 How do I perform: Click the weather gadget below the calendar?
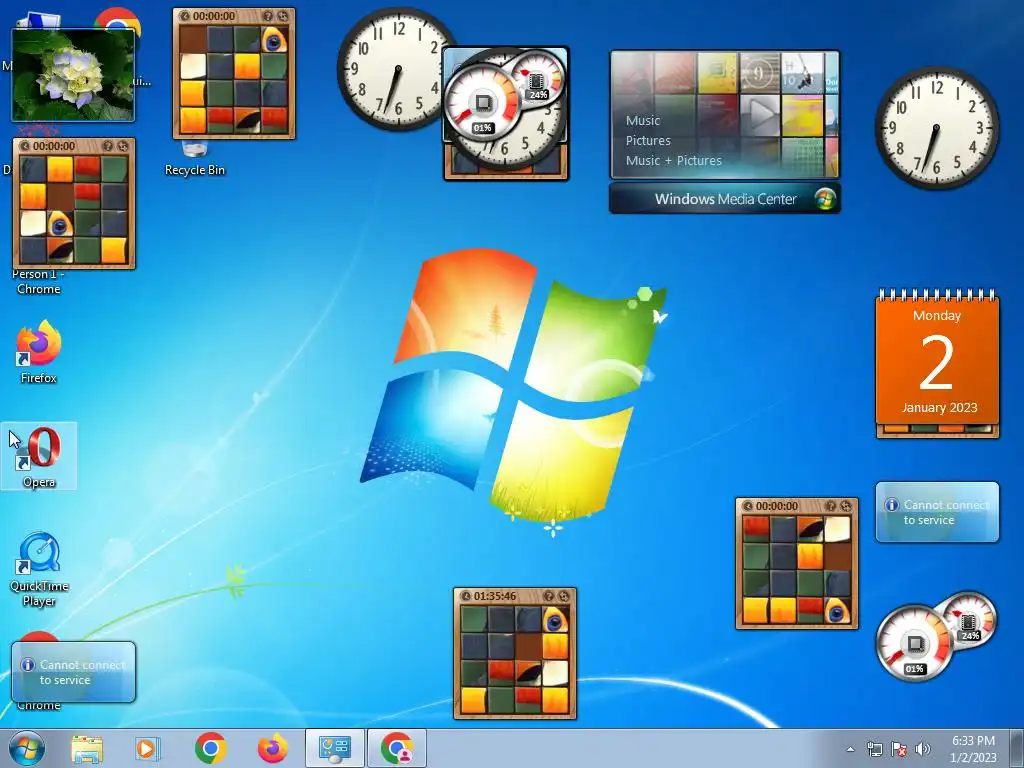point(937,512)
